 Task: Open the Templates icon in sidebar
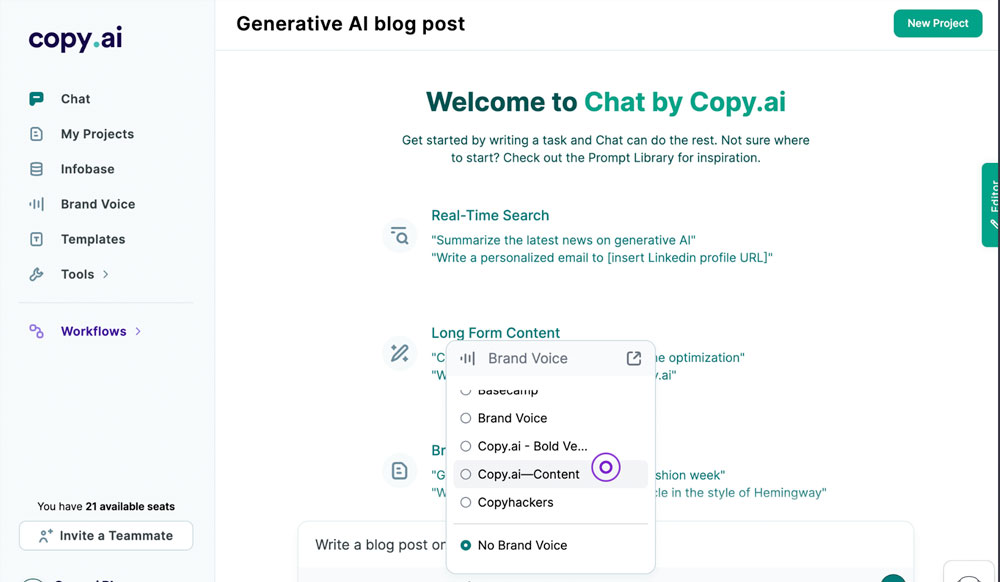click(36, 239)
